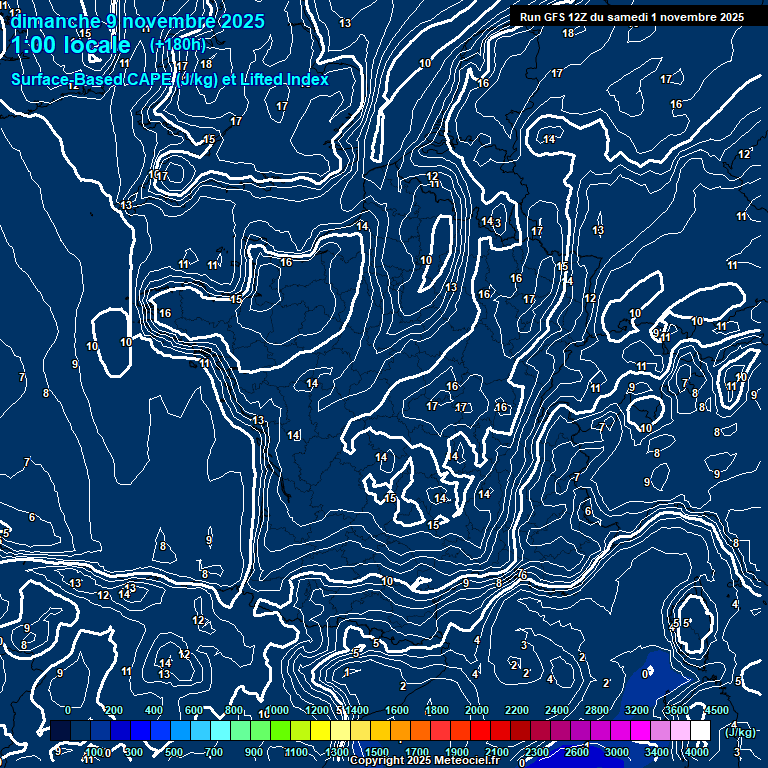
Task: Click the legend value '3400'
Action: click(657, 752)
